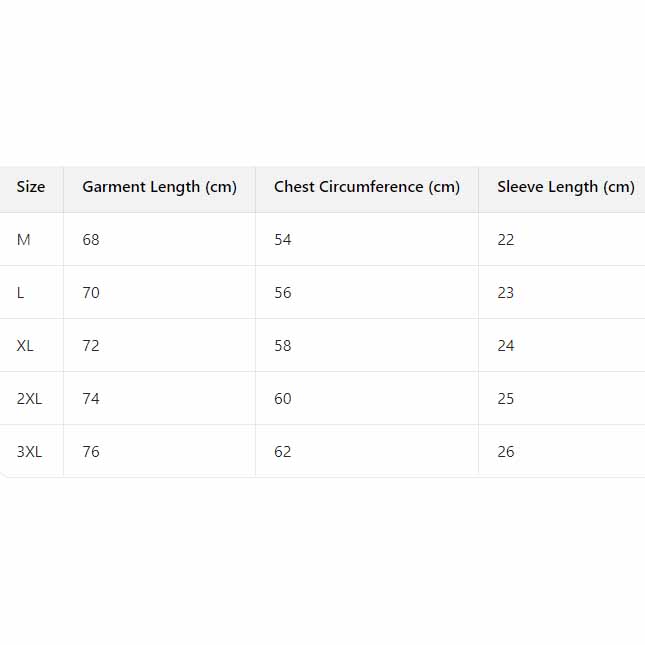Click the Sleeve Length (cm) header

(x=565, y=187)
